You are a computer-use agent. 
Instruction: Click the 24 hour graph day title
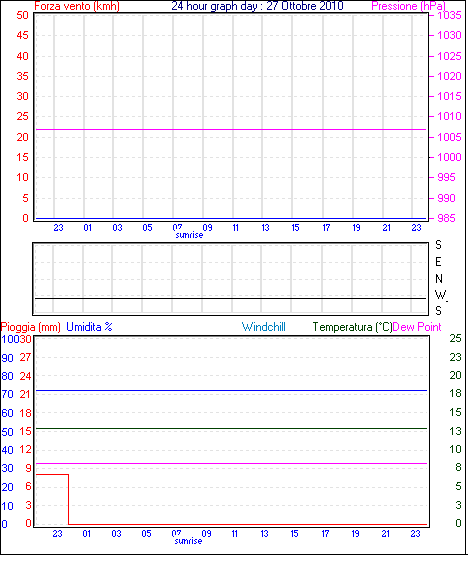257,6
